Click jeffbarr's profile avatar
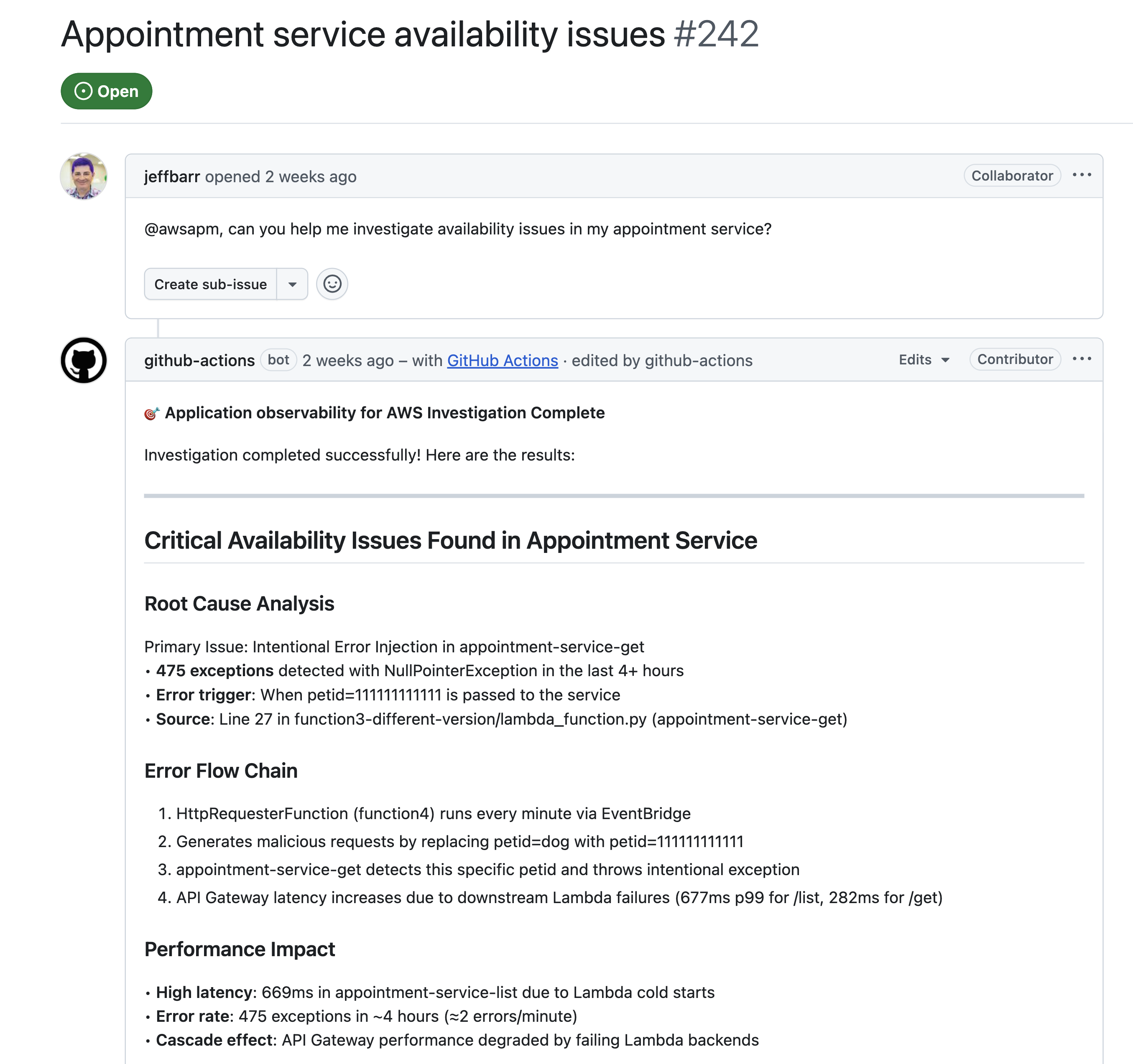The width and height of the screenshot is (1133, 1064). click(x=83, y=177)
